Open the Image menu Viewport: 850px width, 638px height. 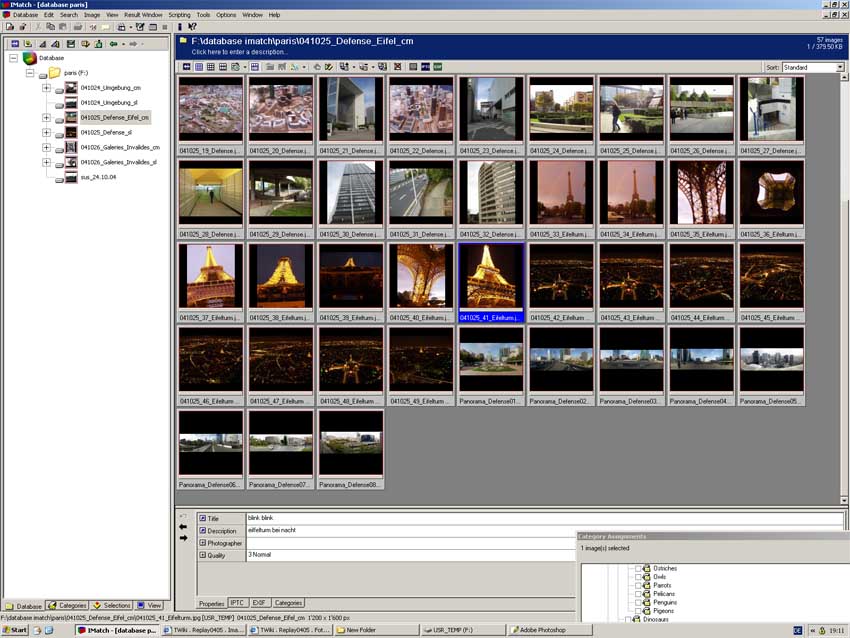pyautogui.click(x=92, y=15)
